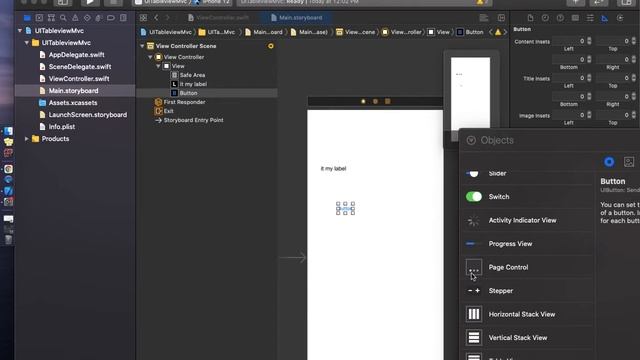
Task: Show the History inspector clock icon
Action: pos(545,18)
